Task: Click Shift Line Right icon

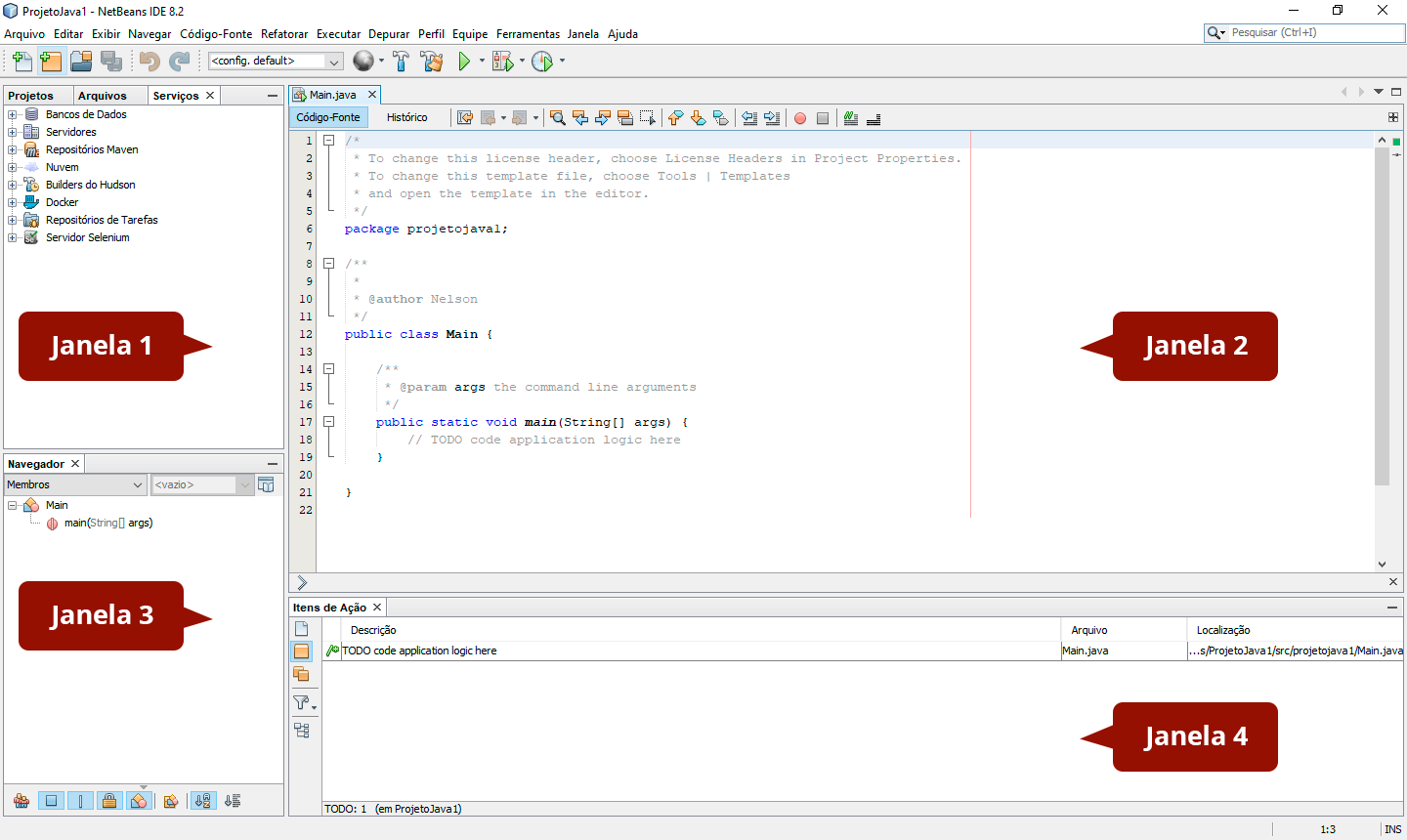Action: [x=772, y=118]
